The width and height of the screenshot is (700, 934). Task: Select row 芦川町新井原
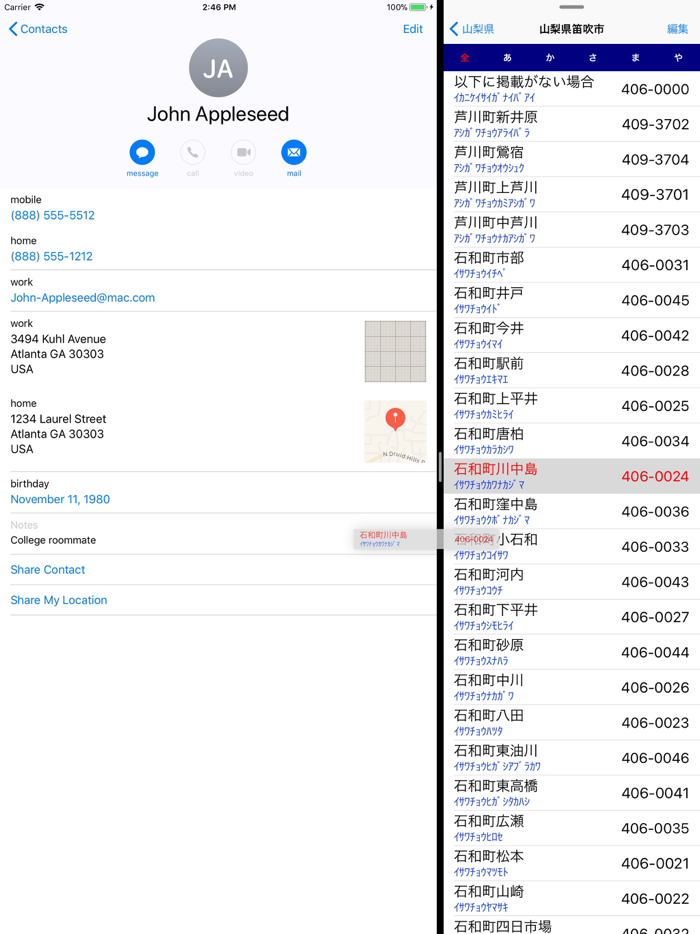point(572,124)
